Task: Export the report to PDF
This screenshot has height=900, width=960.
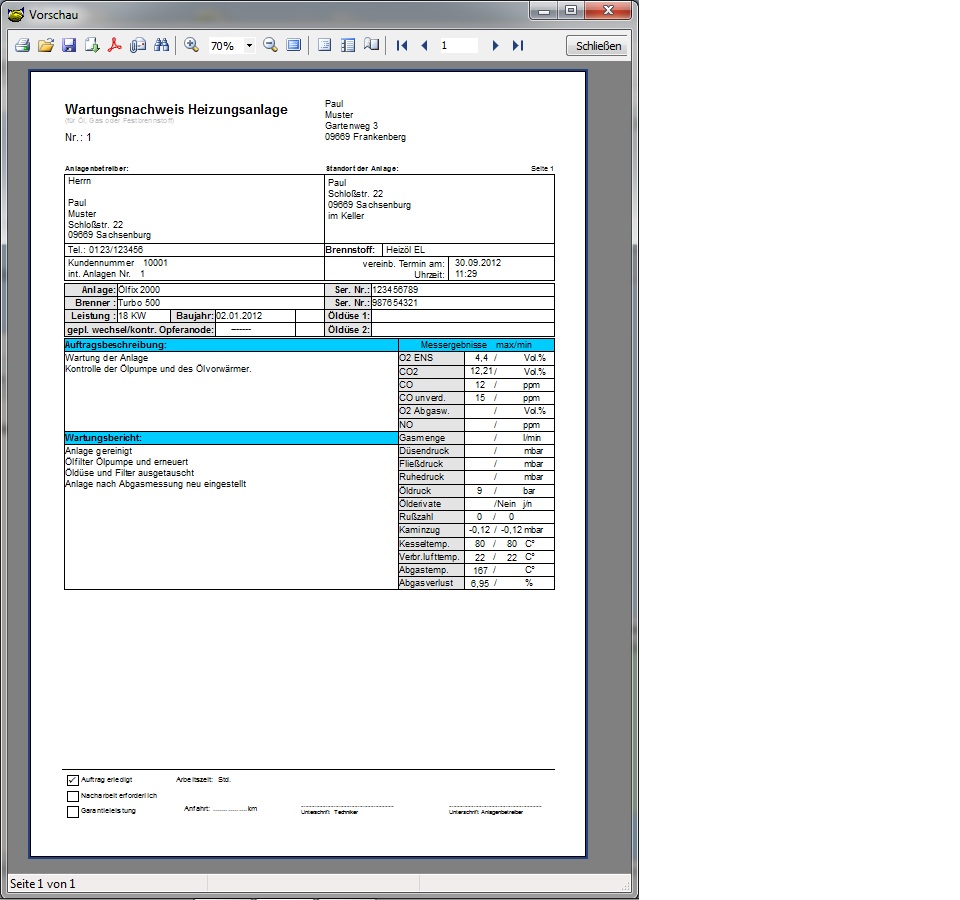Action: (114, 45)
